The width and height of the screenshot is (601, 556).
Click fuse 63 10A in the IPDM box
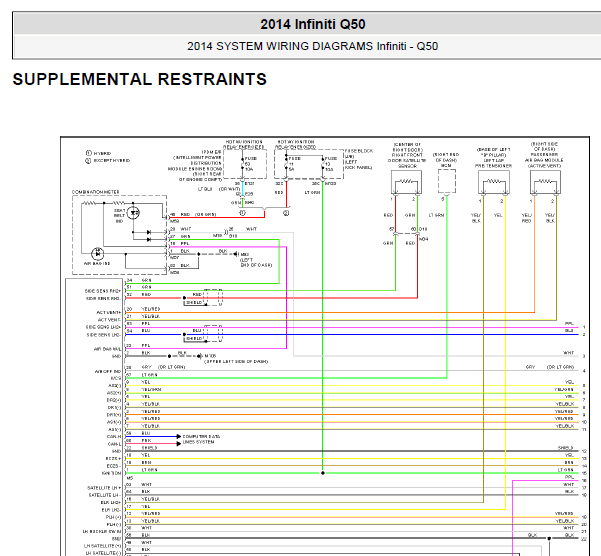pyautogui.click(x=249, y=164)
